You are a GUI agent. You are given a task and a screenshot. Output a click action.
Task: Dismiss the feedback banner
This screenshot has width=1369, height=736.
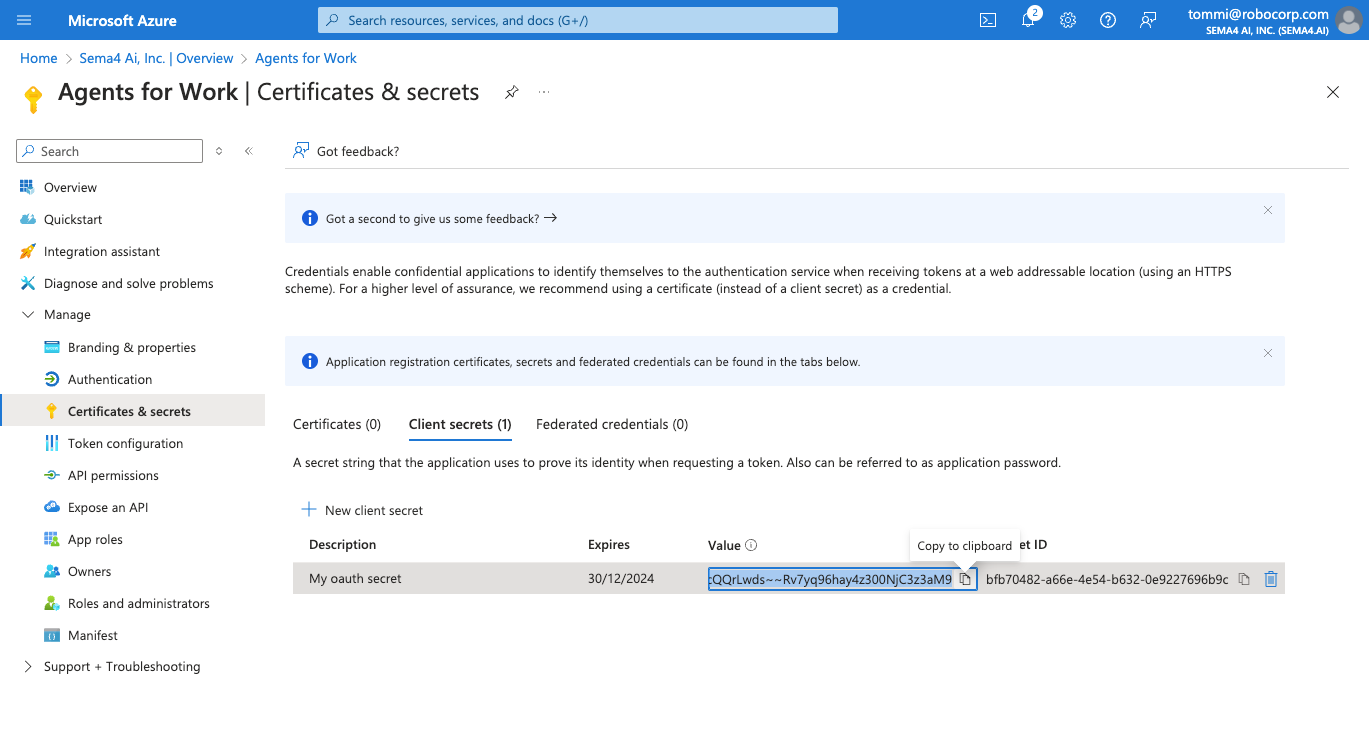(1268, 210)
